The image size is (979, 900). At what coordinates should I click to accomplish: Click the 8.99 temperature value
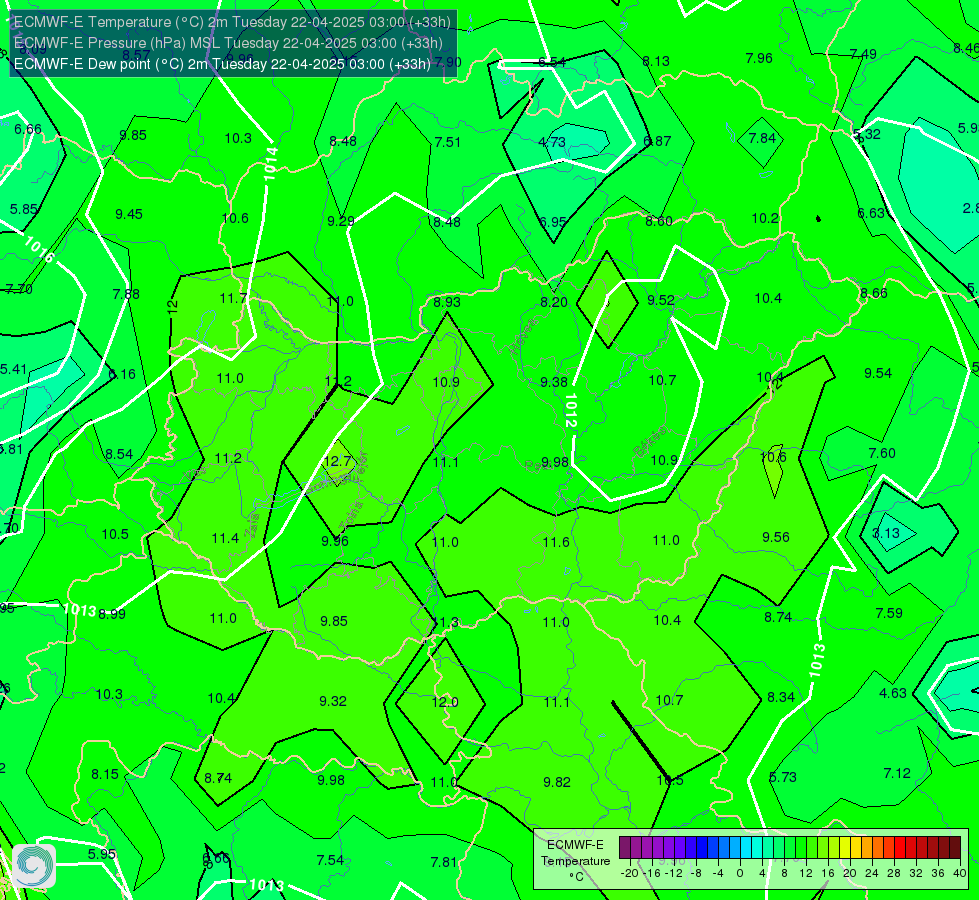pyautogui.click(x=112, y=614)
